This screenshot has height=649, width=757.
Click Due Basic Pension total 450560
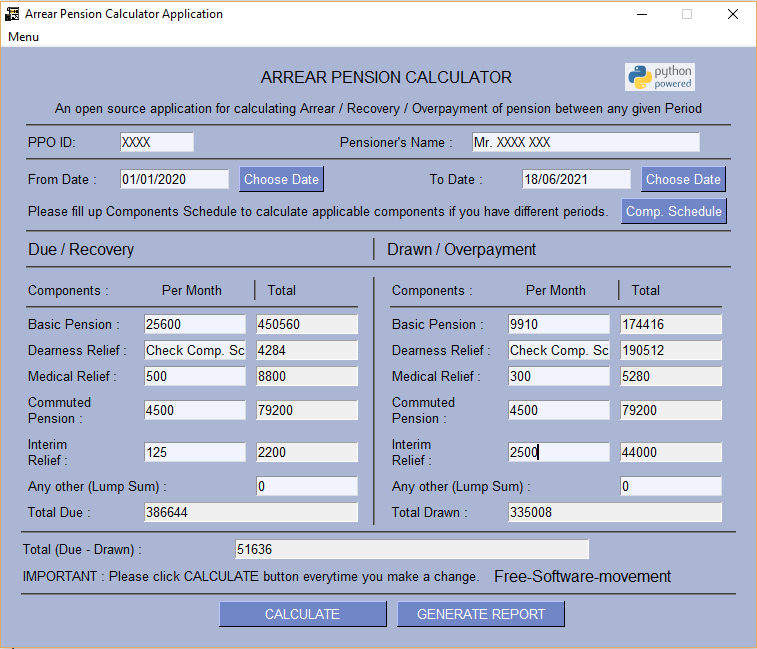click(307, 324)
